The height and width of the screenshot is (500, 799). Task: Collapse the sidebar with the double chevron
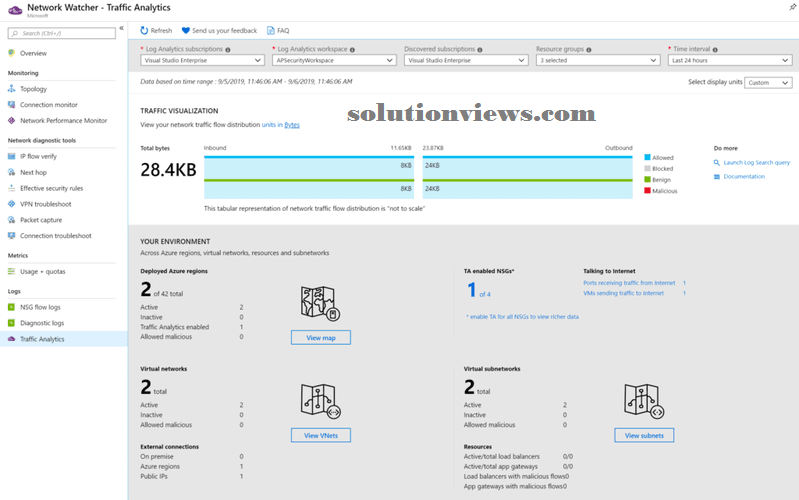[x=121, y=28]
